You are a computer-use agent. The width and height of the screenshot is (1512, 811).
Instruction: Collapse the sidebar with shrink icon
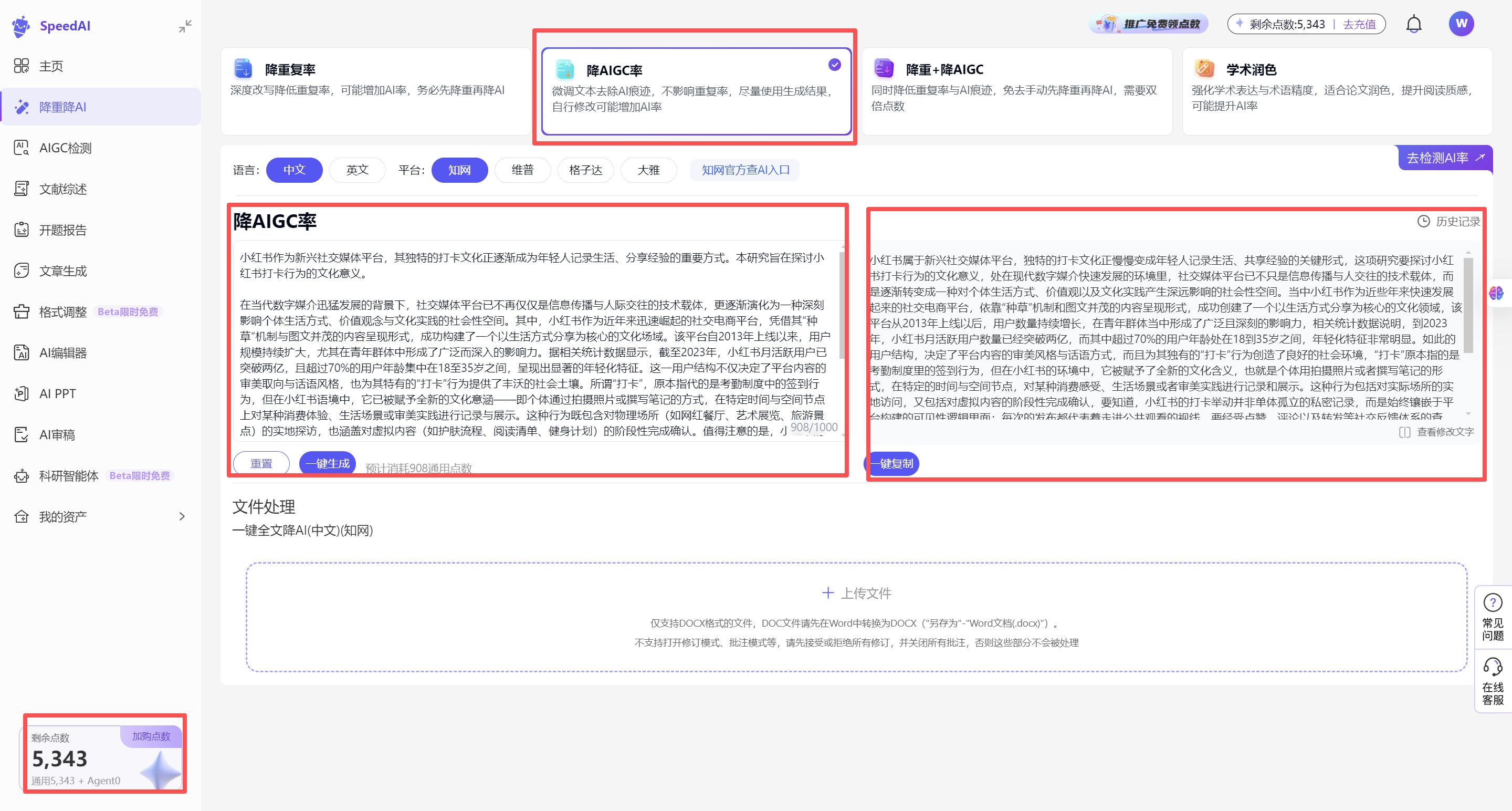(x=185, y=26)
